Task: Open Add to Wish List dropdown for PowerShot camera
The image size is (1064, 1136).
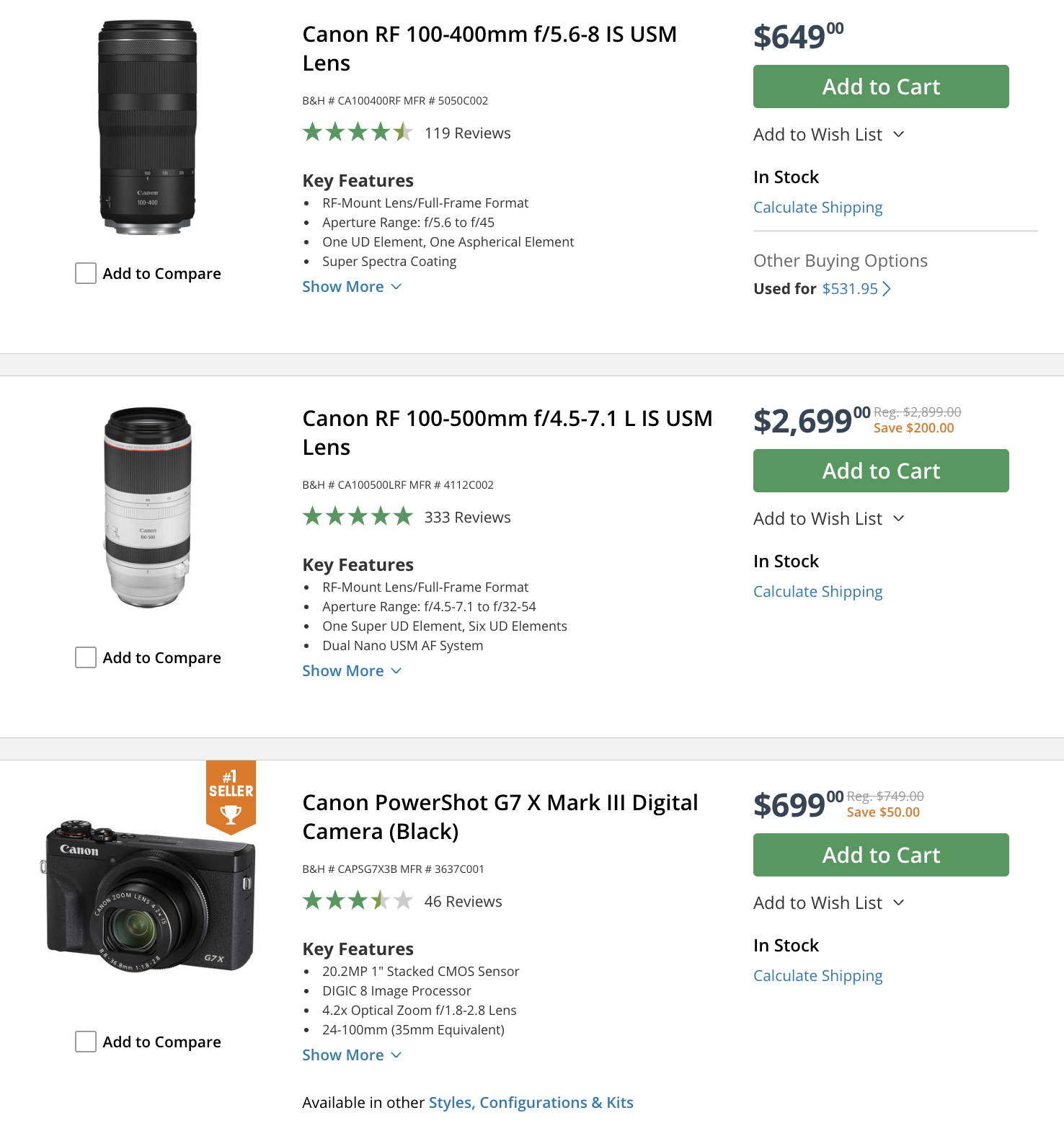Action: click(828, 903)
